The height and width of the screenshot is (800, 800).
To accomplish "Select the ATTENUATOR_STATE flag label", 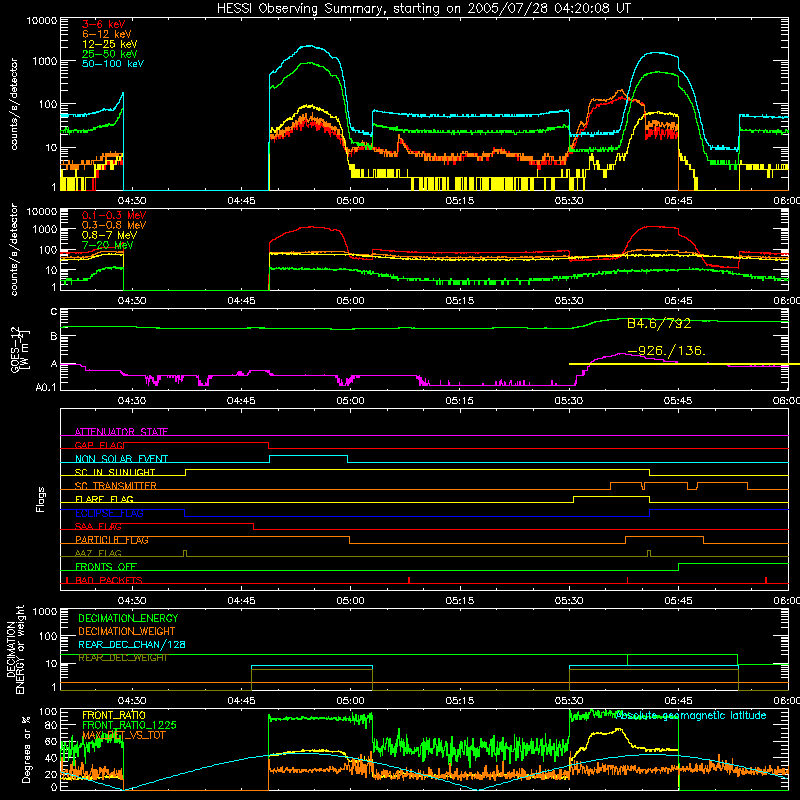I will pos(121,432).
